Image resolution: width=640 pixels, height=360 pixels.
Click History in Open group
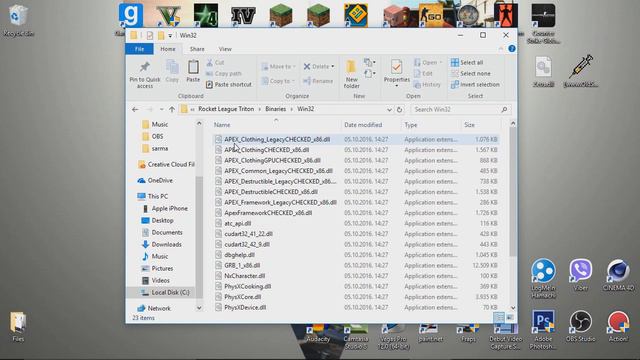[x=427, y=84]
